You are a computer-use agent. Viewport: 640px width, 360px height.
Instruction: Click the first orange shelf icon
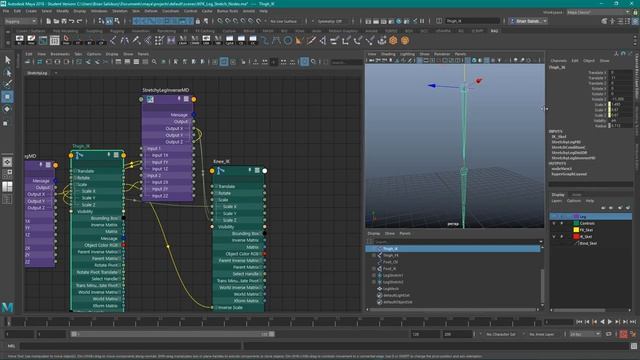(x=393, y=40)
